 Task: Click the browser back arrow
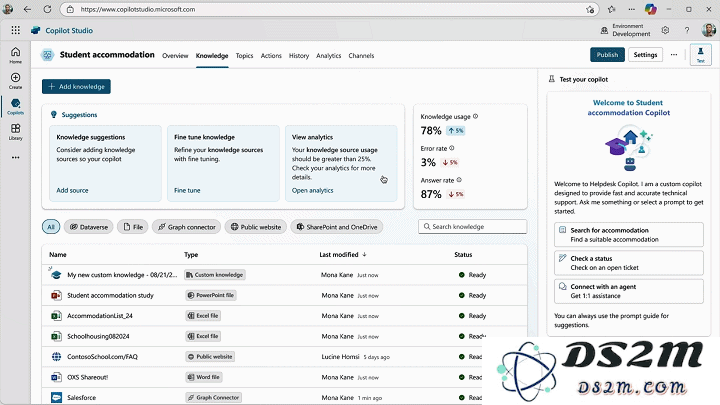click(28, 9)
